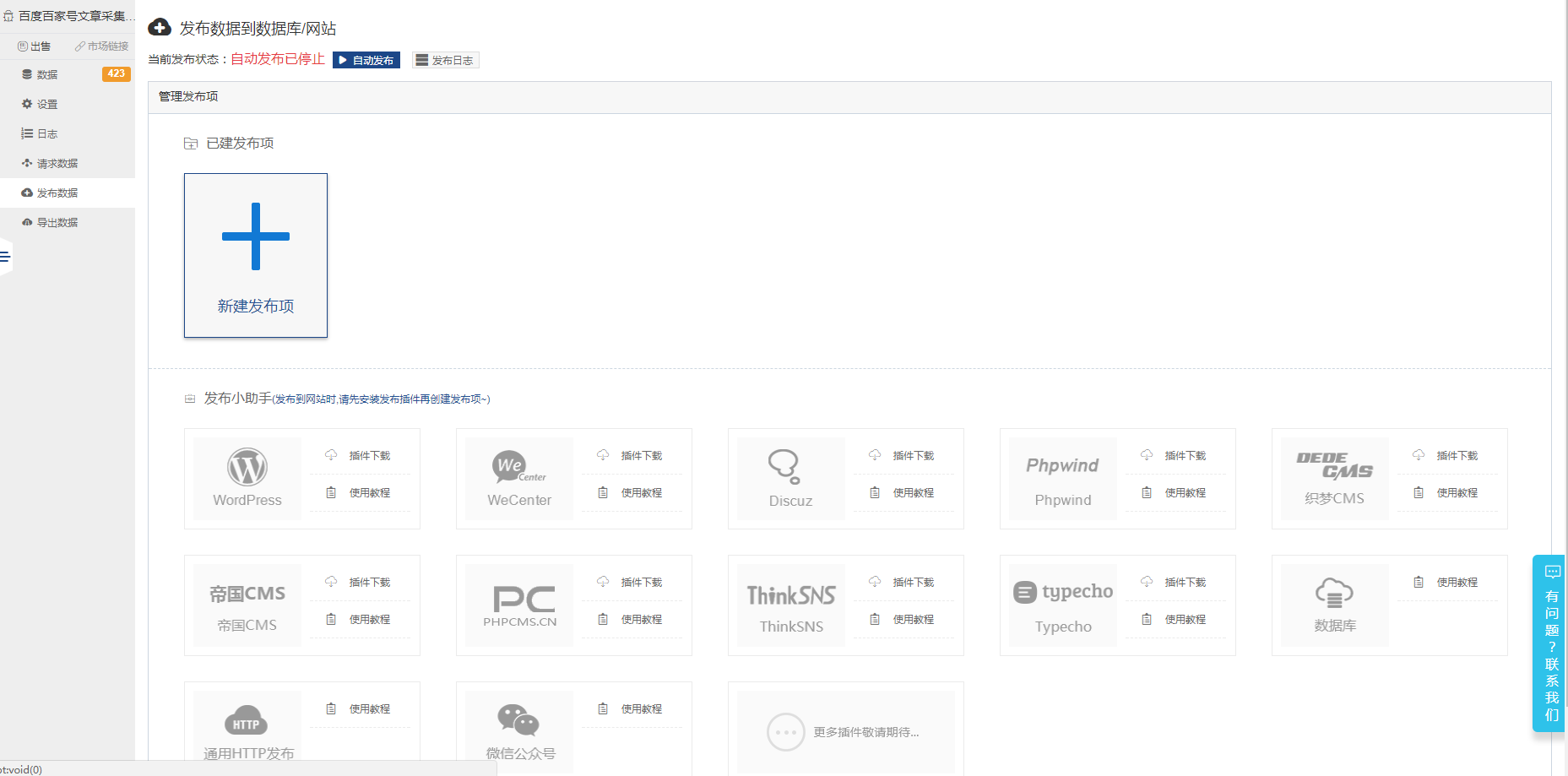
Task: Start 自动发布 auto publish
Action: pos(366,60)
